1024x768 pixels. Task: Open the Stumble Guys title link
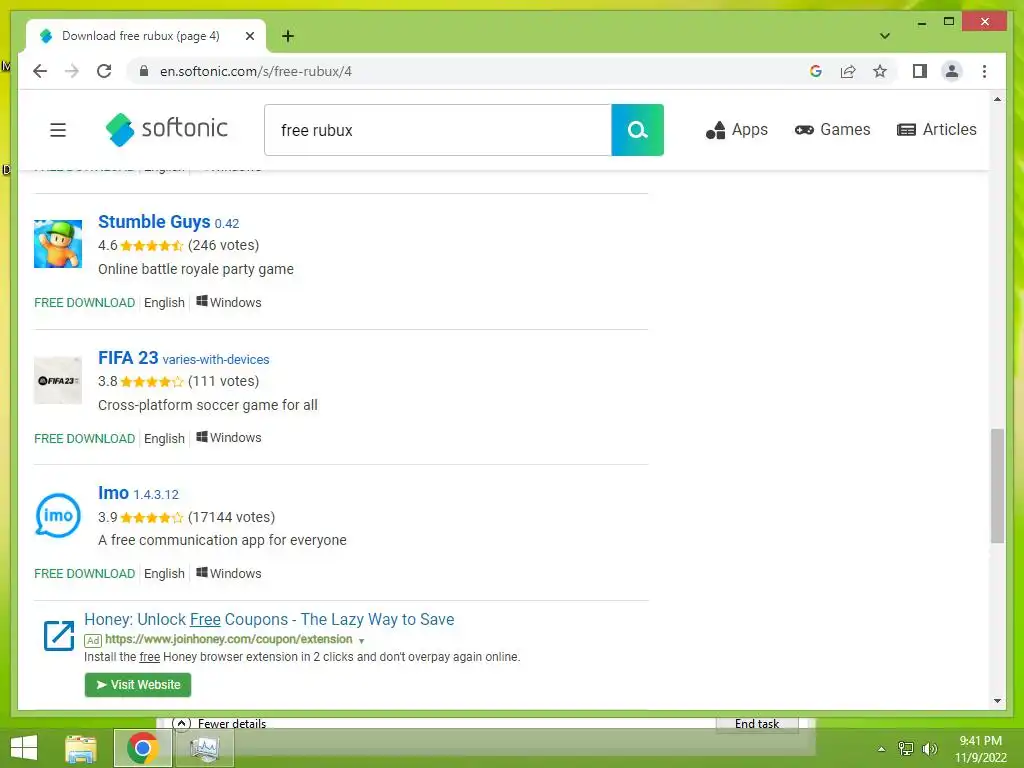pos(154,222)
